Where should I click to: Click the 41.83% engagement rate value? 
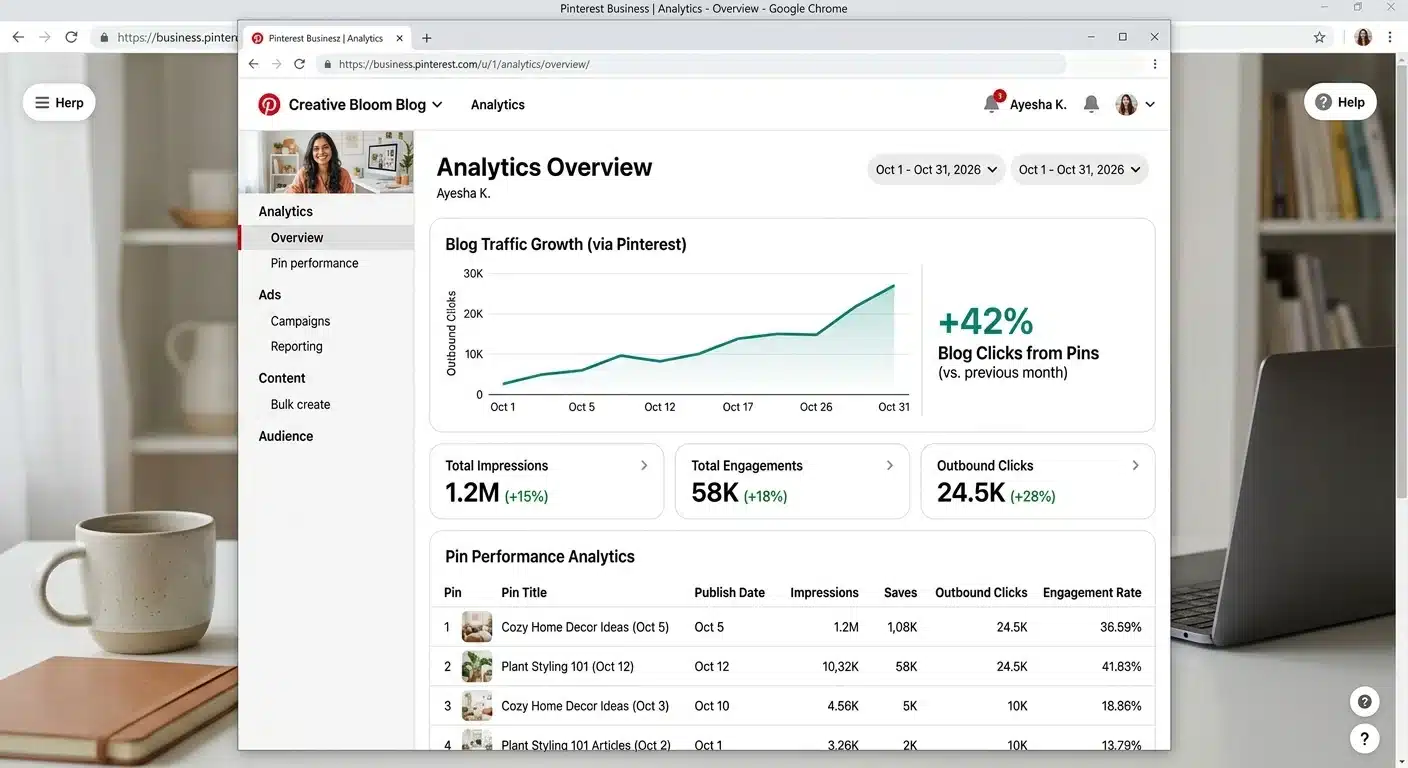pyautogui.click(x=1121, y=666)
